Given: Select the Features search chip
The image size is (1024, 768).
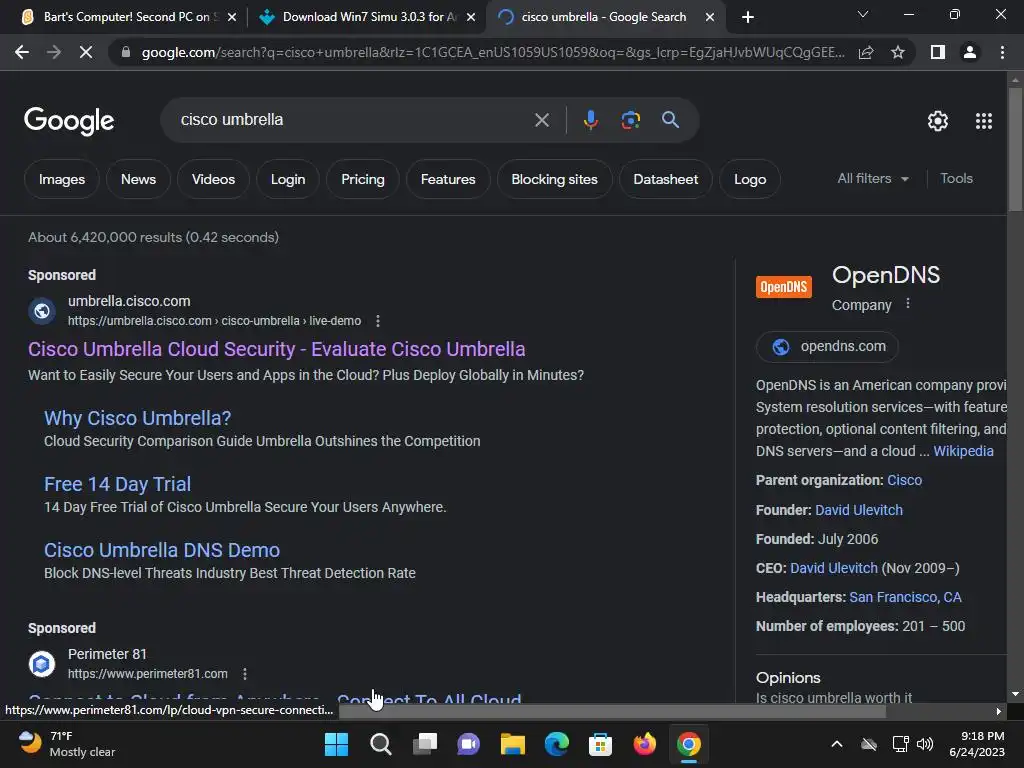Looking at the screenshot, I should point(448,179).
